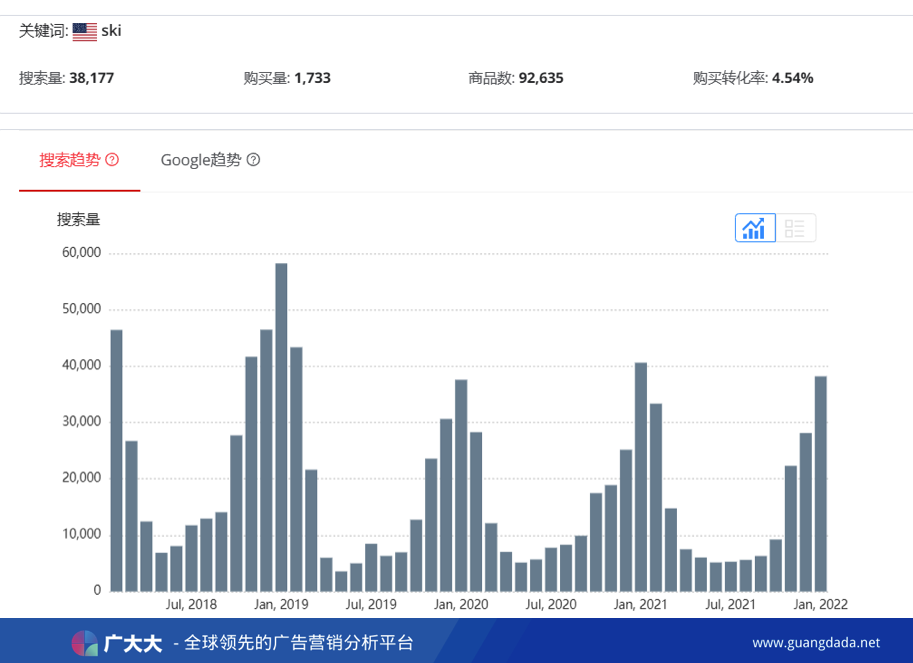Click the 购买转化率 4.54% statistic
The image size is (913, 663).
752,78
